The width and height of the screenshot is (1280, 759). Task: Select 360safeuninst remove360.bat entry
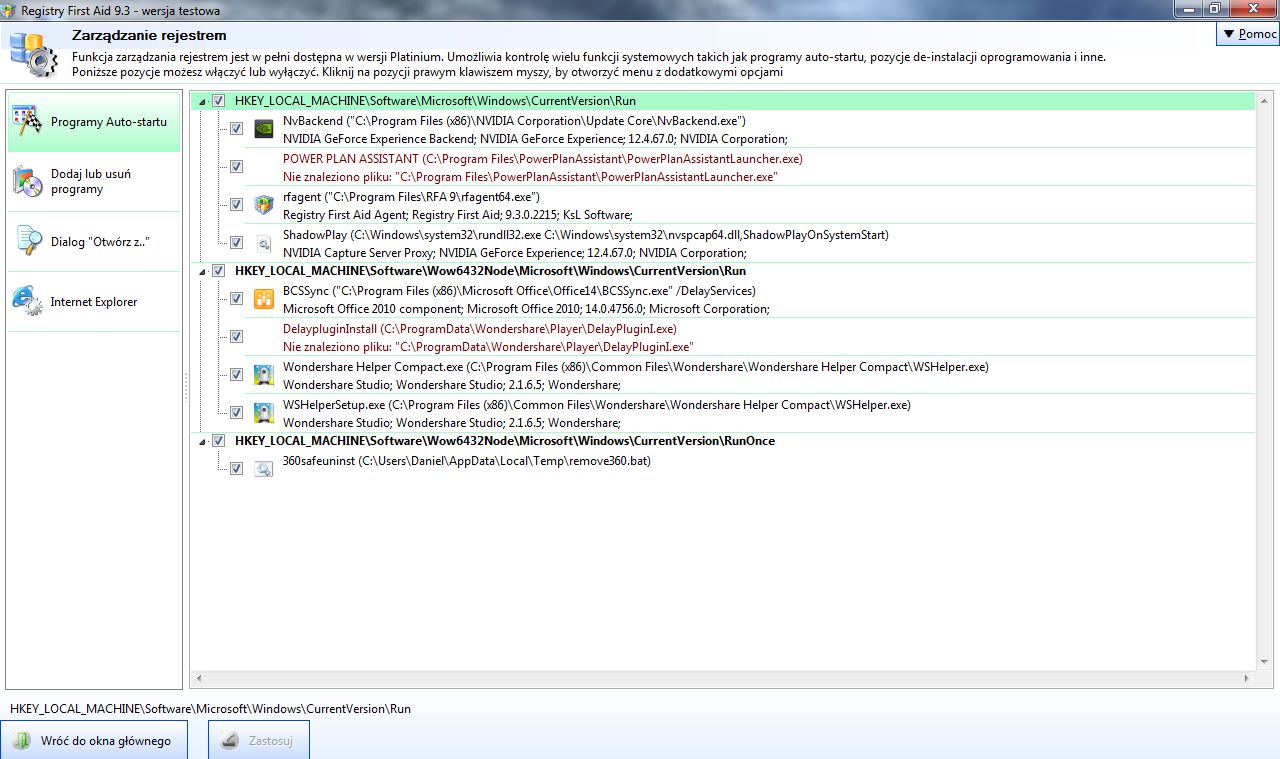pyautogui.click(x=466, y=461)
